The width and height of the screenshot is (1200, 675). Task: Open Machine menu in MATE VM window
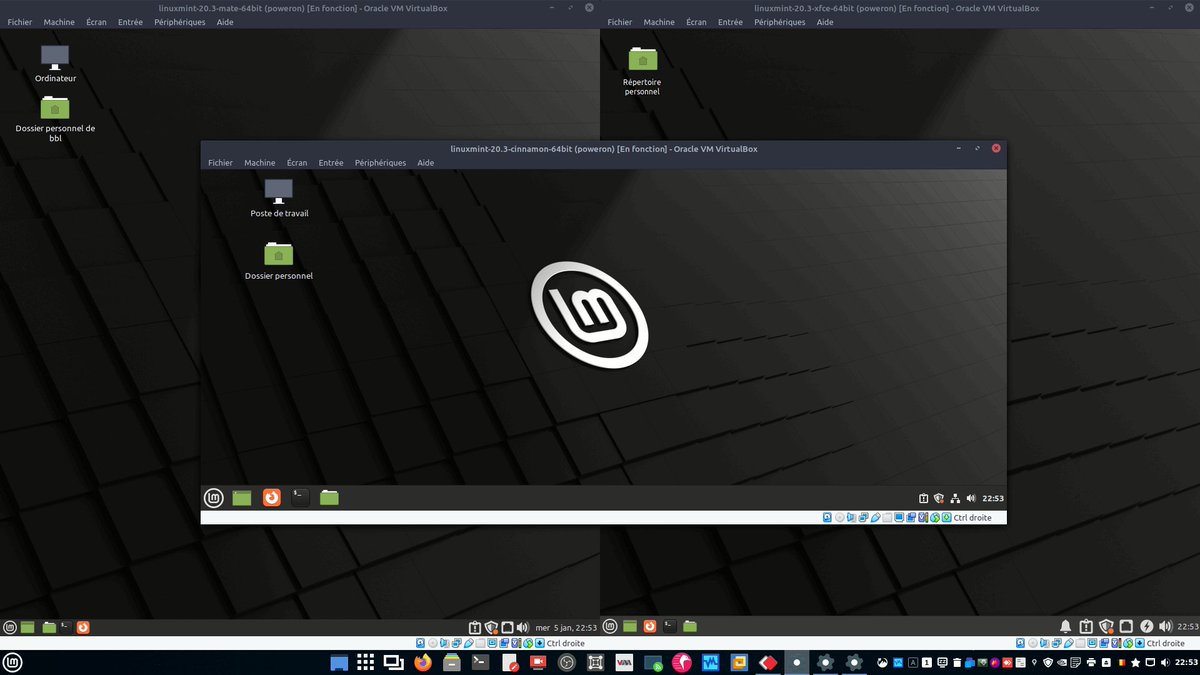click(59, 22)
